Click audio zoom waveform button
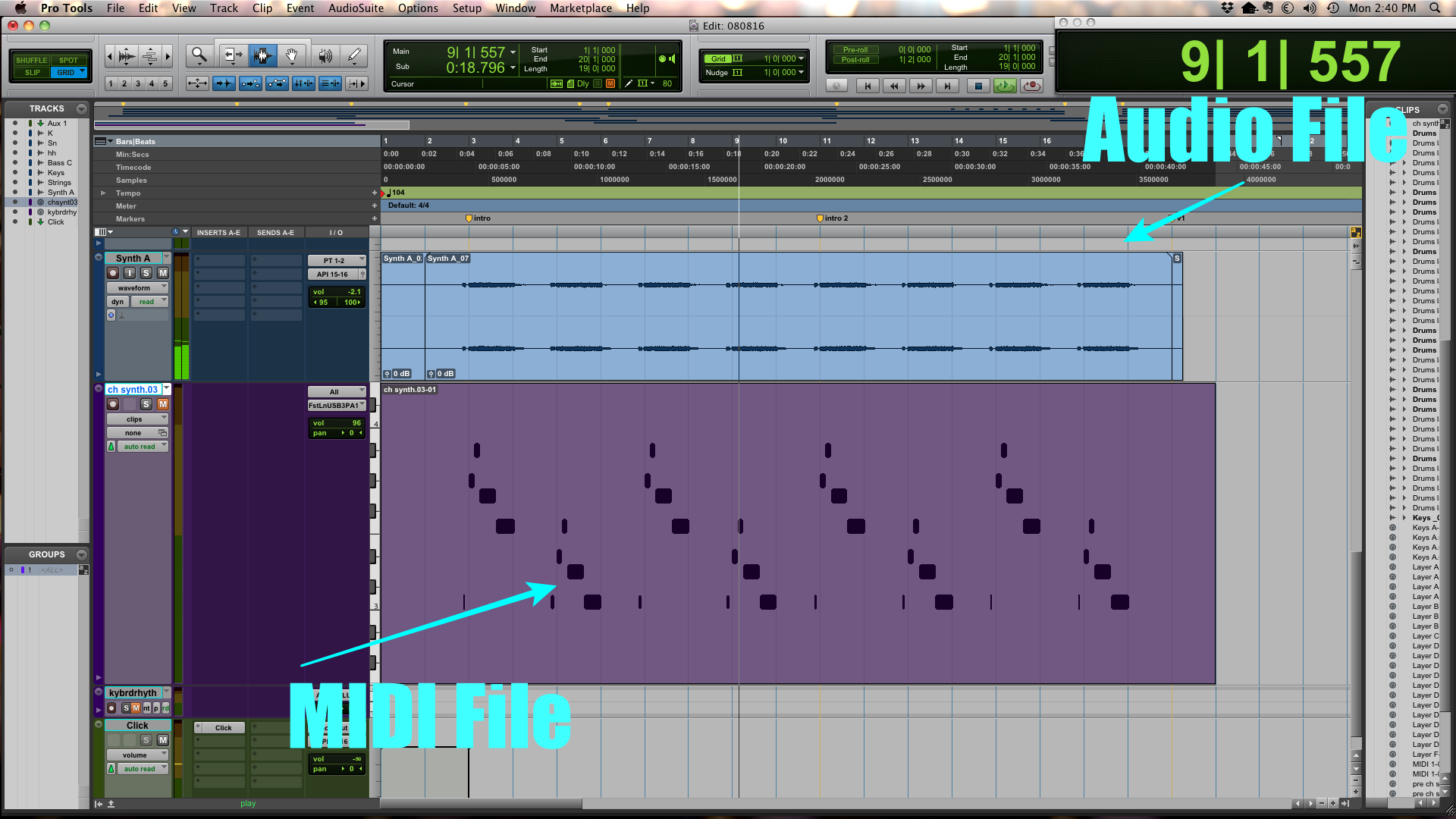The height and width of the screenshot is (819, 1456). point(127,56)
